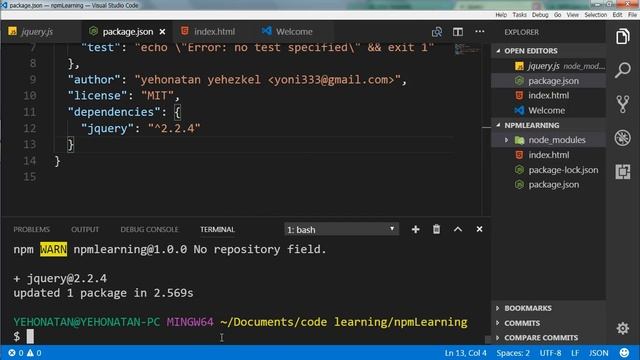The width and height of the screenshot is (640, 360).
Task: Open the Selection menu
Action: (x=595, y=15)
